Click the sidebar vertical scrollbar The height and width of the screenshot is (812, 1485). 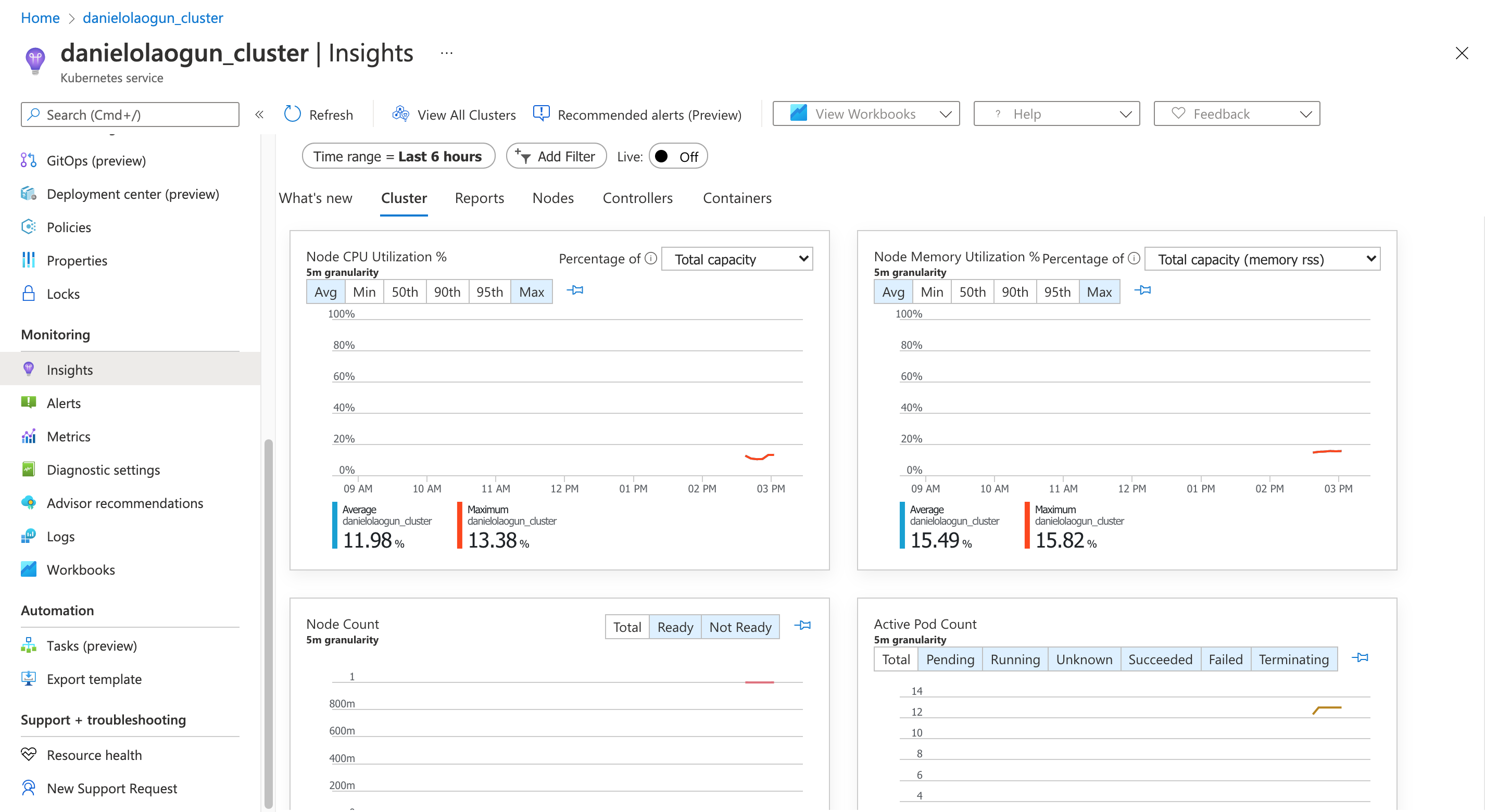click(x=268, y=624)
